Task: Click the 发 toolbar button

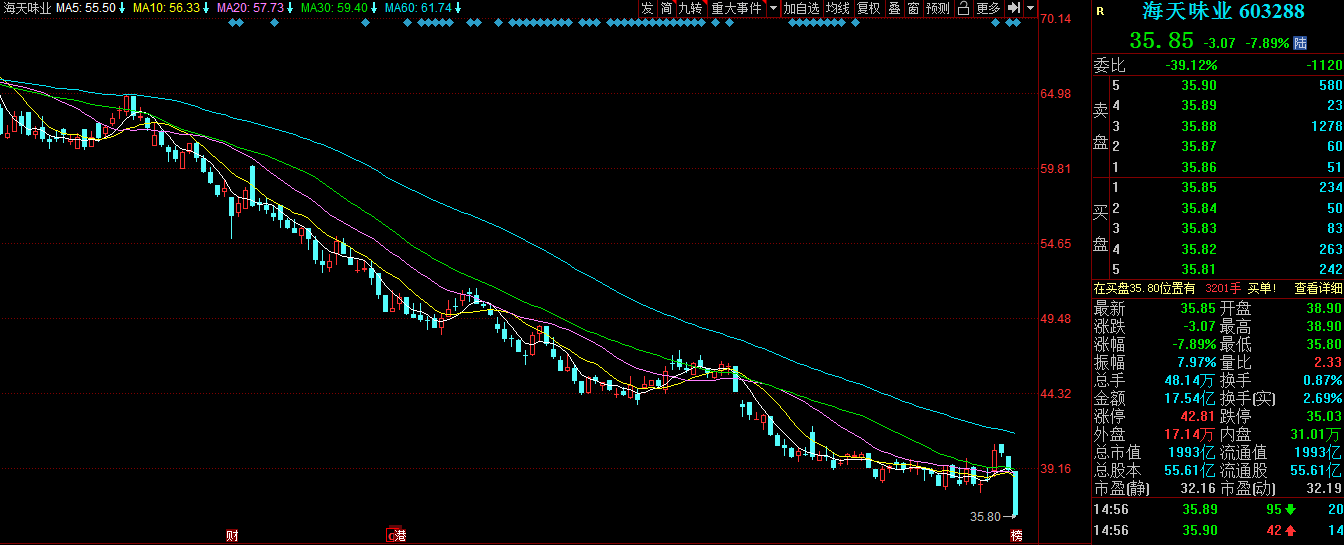Action: (647, 8)
